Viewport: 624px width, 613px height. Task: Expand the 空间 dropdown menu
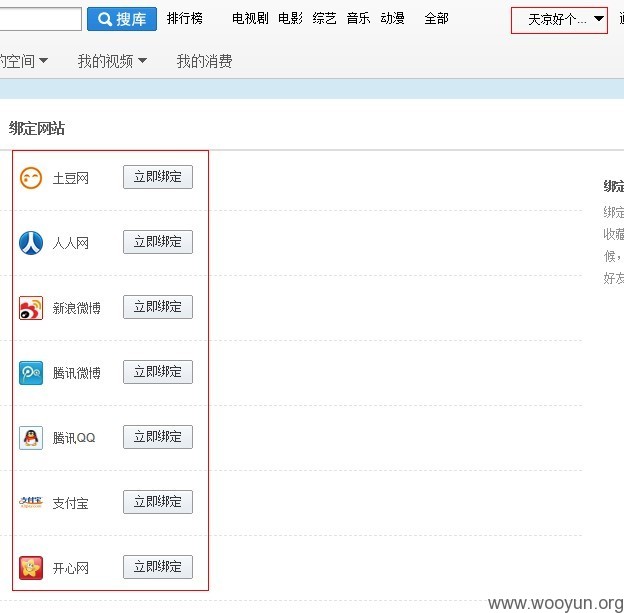[x=23, y=61]
